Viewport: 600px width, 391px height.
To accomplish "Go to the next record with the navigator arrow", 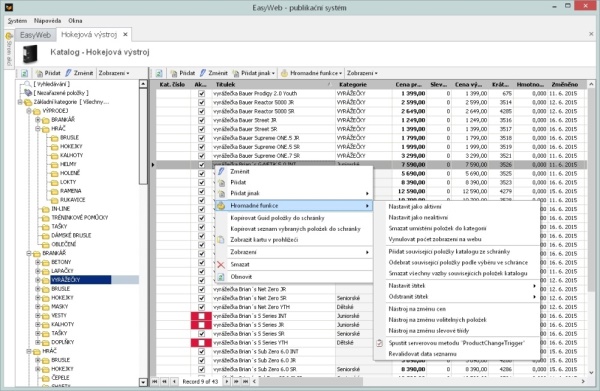I will pyautogui.click(x=227, y=381).
